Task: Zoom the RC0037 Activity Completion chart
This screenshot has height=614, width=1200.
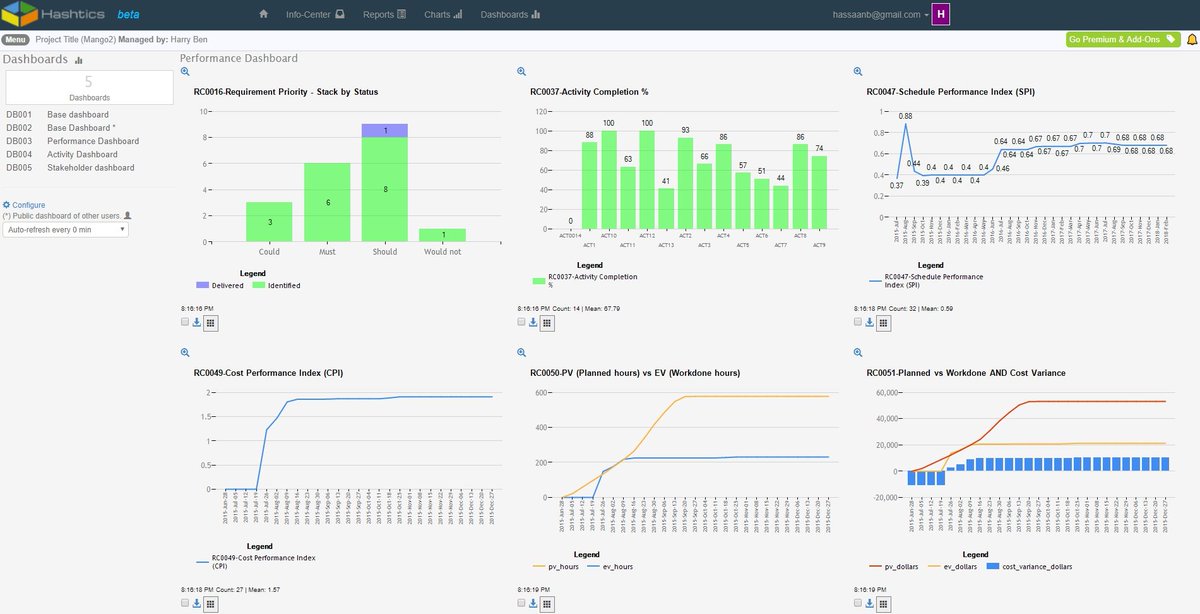Action: point(521,71)
